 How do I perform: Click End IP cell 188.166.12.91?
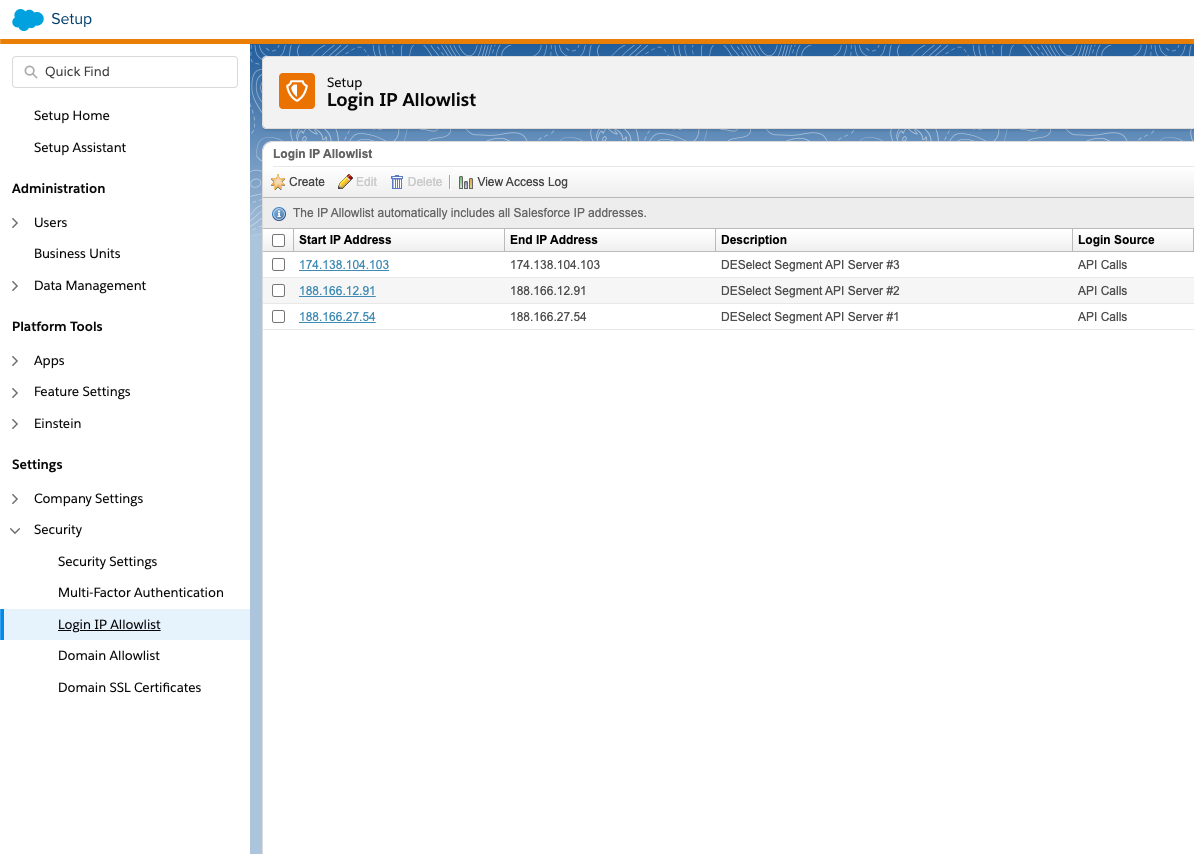click(x=548, y=291)
